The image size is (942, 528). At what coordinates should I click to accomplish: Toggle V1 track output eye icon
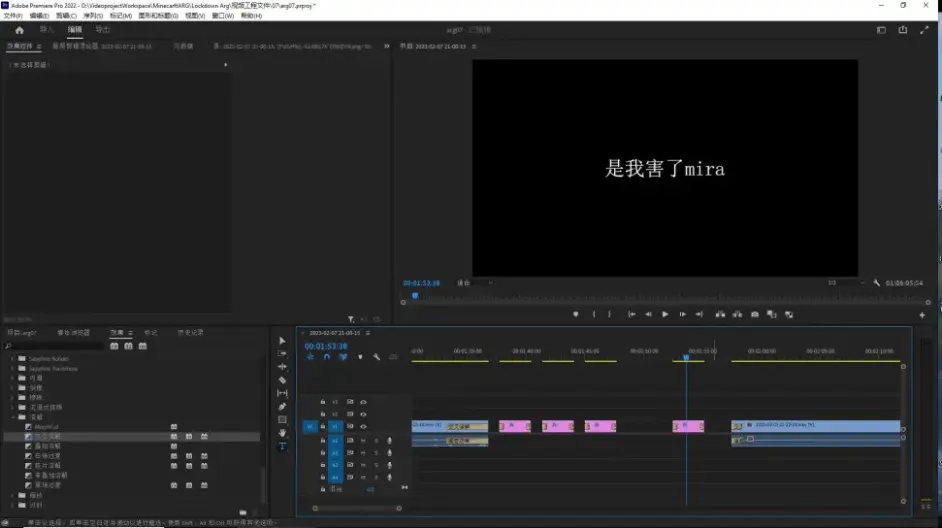coord(363,427)
